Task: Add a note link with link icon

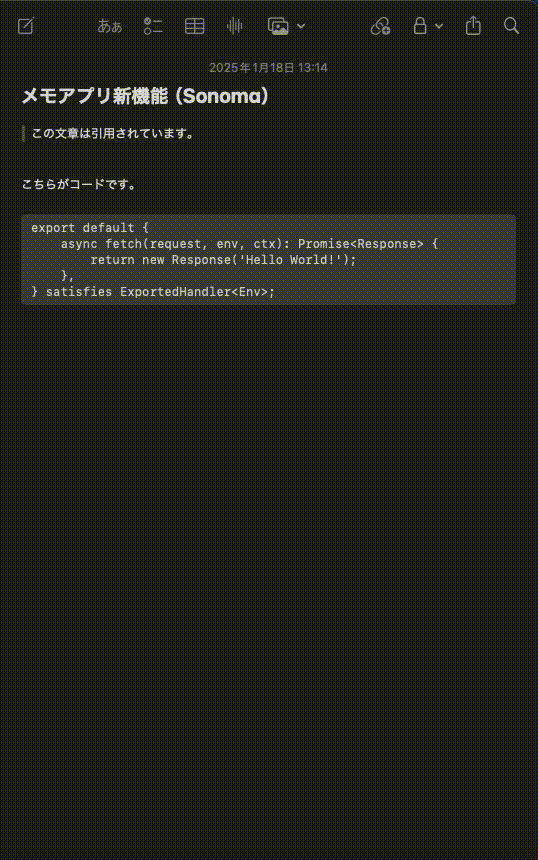Action: 380,26
